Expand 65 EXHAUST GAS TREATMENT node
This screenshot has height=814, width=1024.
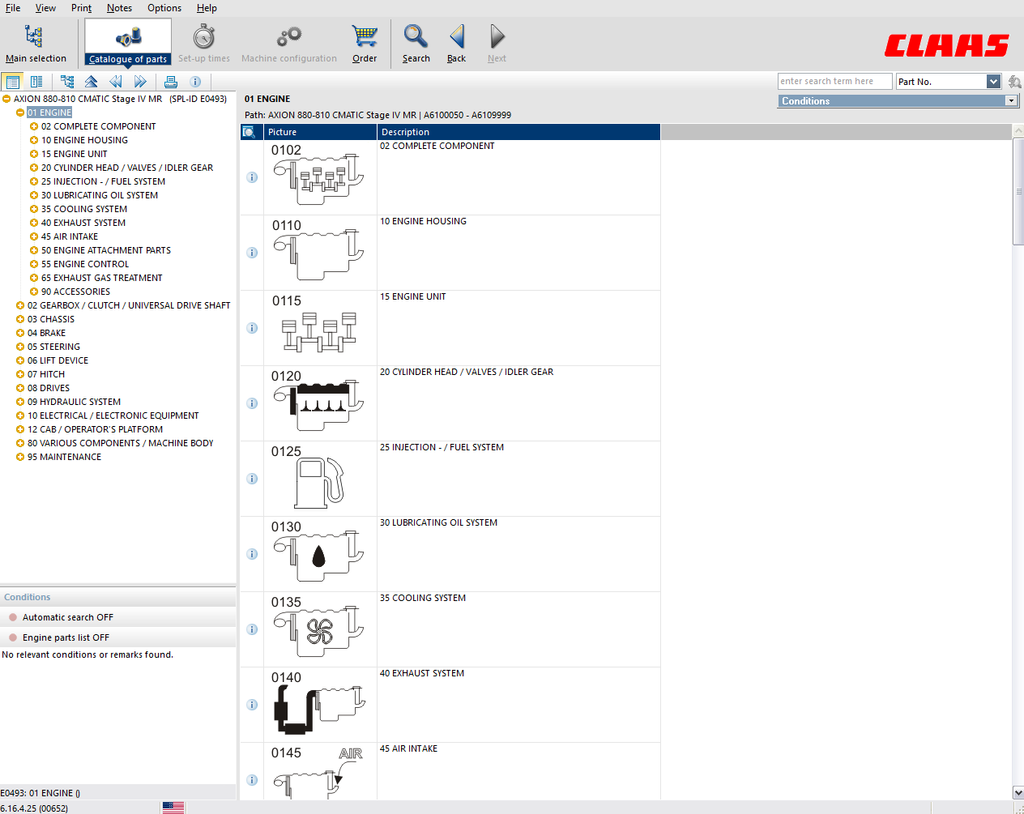34,278
